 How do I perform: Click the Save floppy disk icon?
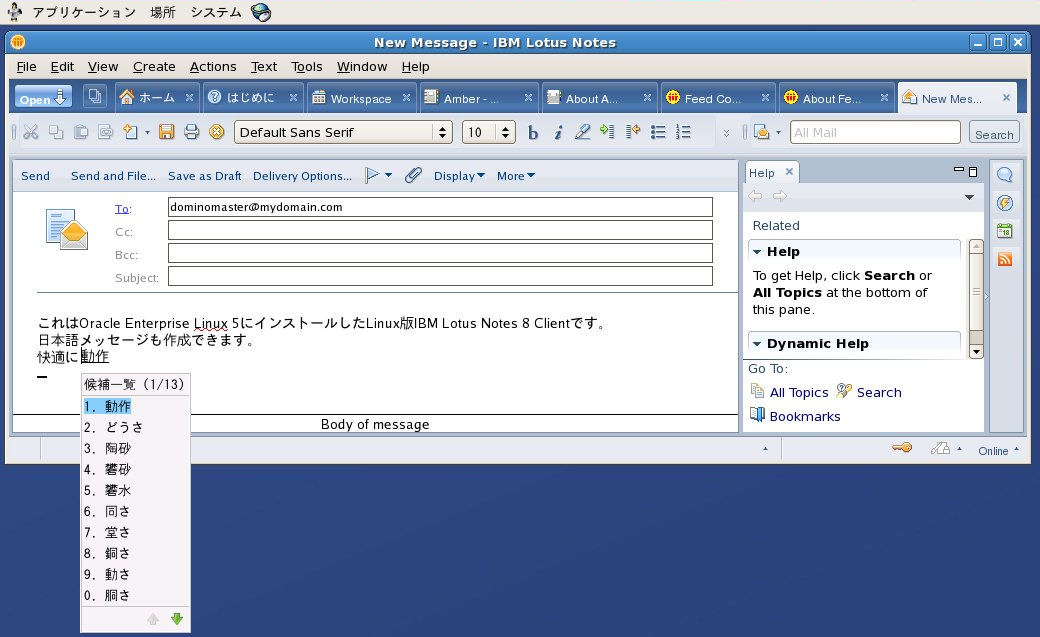pos(166,132)
